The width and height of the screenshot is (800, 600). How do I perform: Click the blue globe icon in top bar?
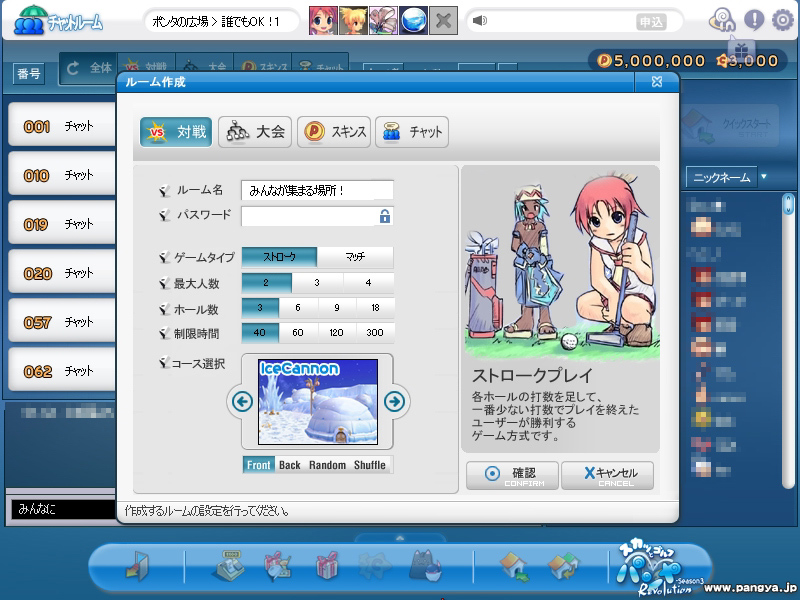(413, 20)
